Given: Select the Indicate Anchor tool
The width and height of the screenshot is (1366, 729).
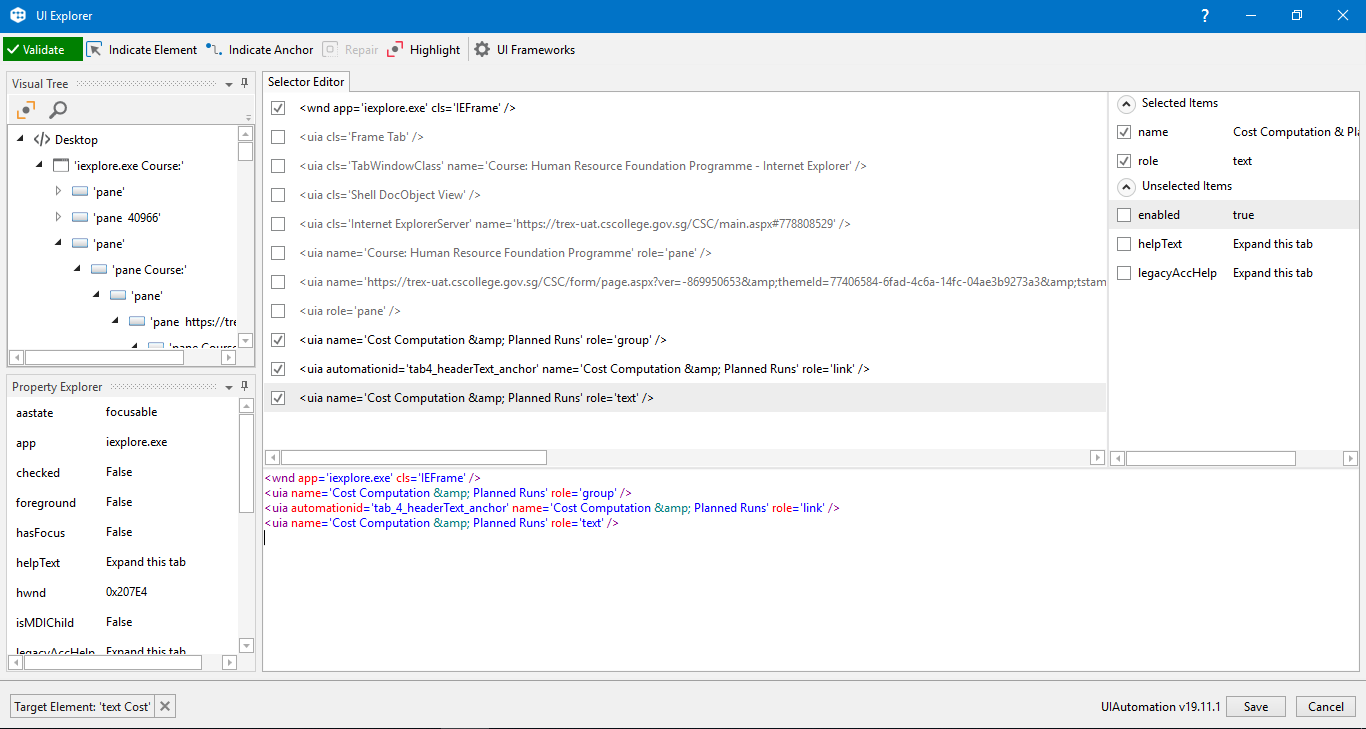Looking at the screenshot, I should pyautogui.click(x=260, y=49).
